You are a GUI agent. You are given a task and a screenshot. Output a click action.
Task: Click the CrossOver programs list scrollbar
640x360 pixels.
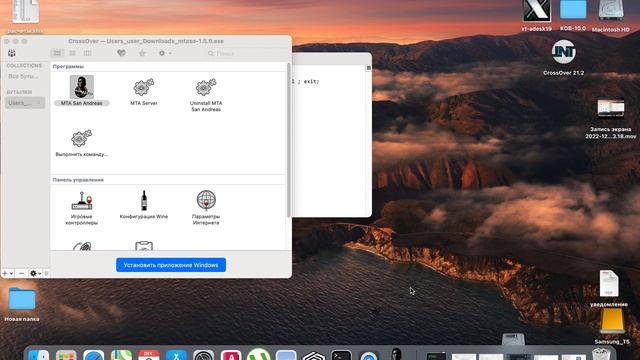point(289,141)
